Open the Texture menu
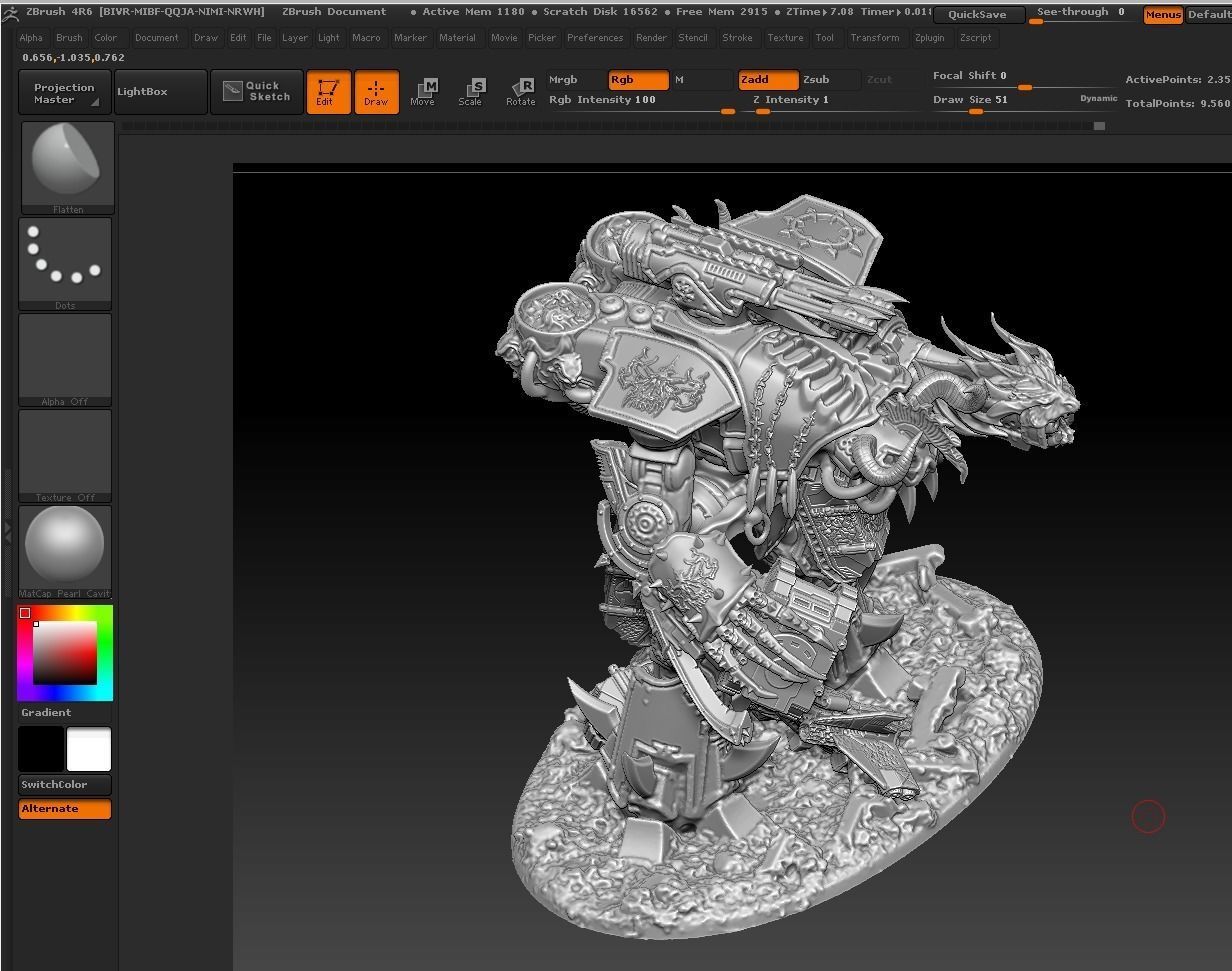 [x=785, y=38]
